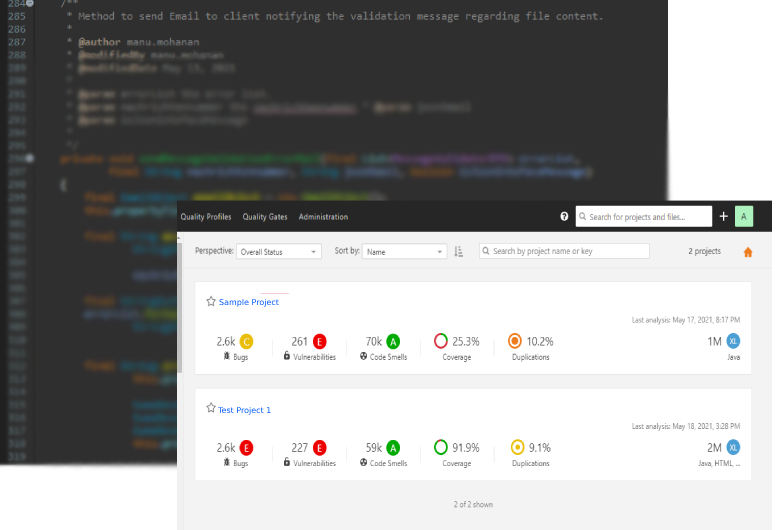
Task: Open the Sample Project link
Action: 249,302
